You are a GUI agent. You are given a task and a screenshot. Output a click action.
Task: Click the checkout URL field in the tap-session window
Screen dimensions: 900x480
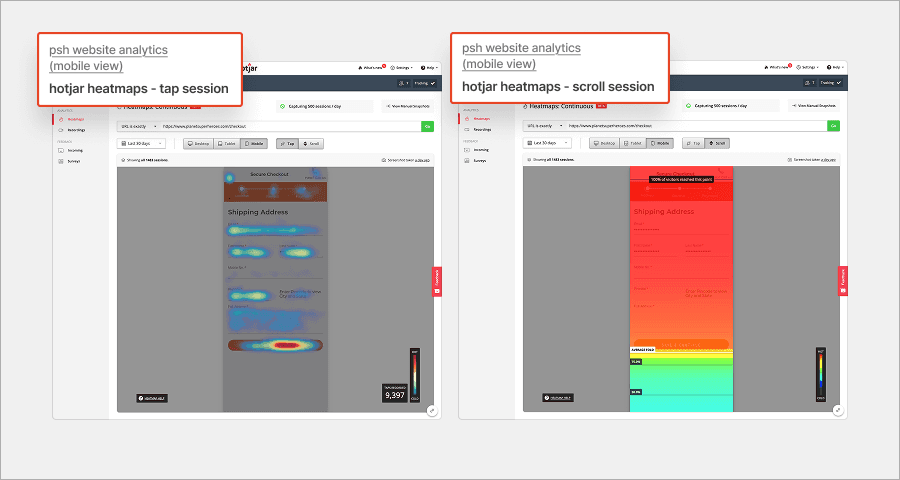[x=290, y=126]
